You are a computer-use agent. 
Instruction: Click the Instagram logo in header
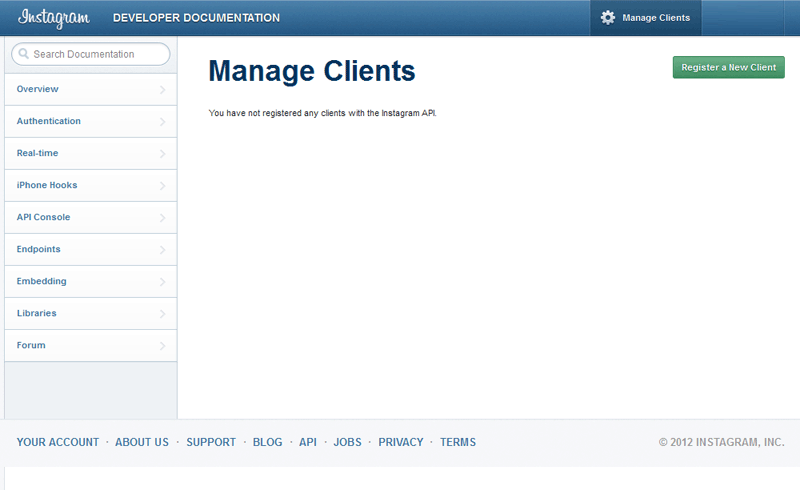[x=54, y=18]
